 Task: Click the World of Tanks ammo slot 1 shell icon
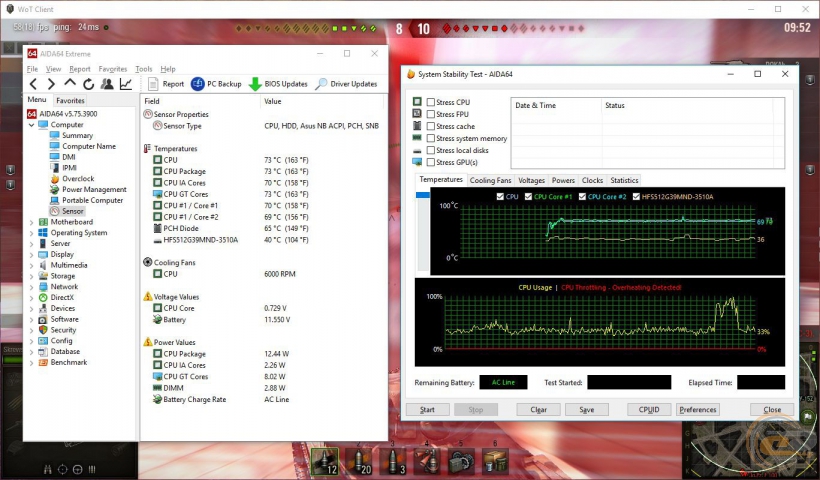325,462
